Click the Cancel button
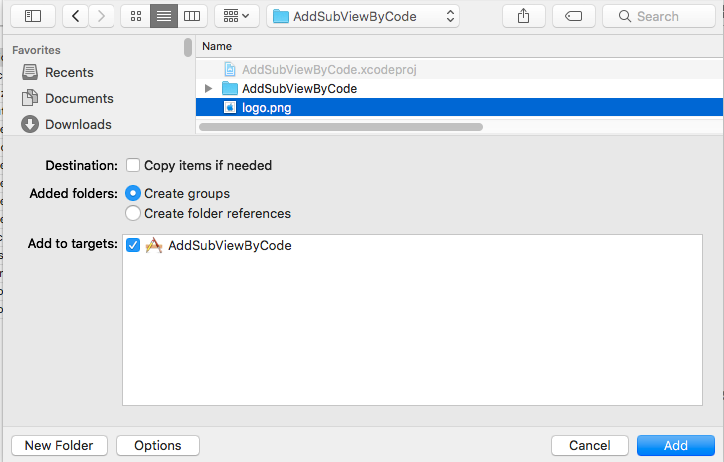This screenshot has width=724, height=462. coord(590,445)
